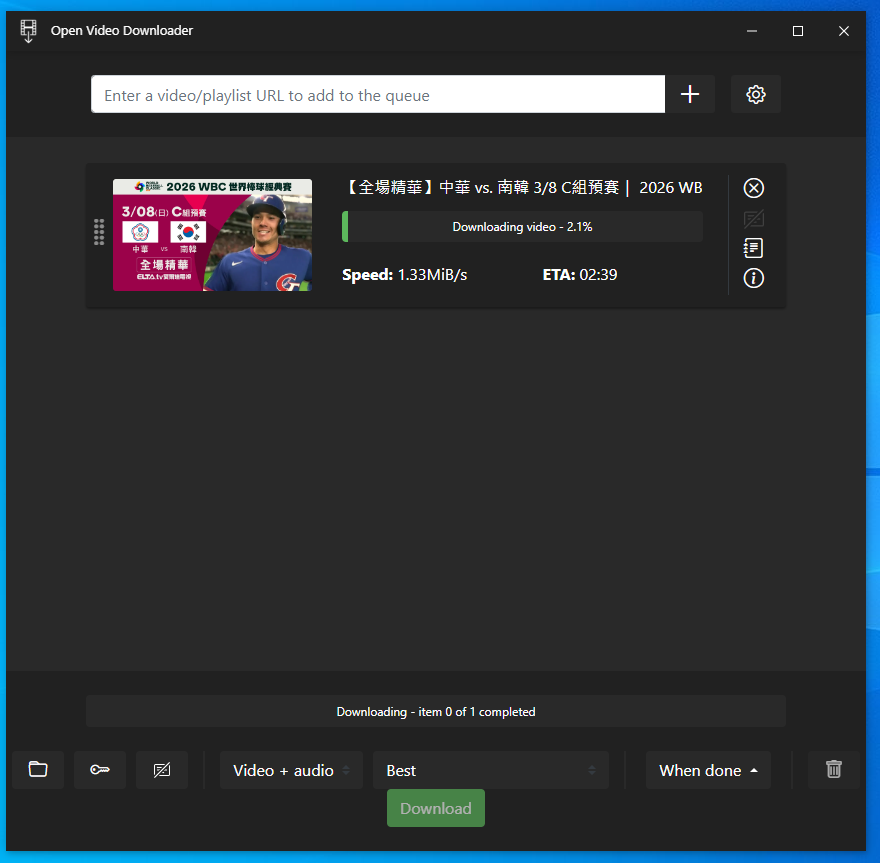The height and width of the screenshot is (863, 880).
Task: Toggle global subtitles download option
Action: 162,769
